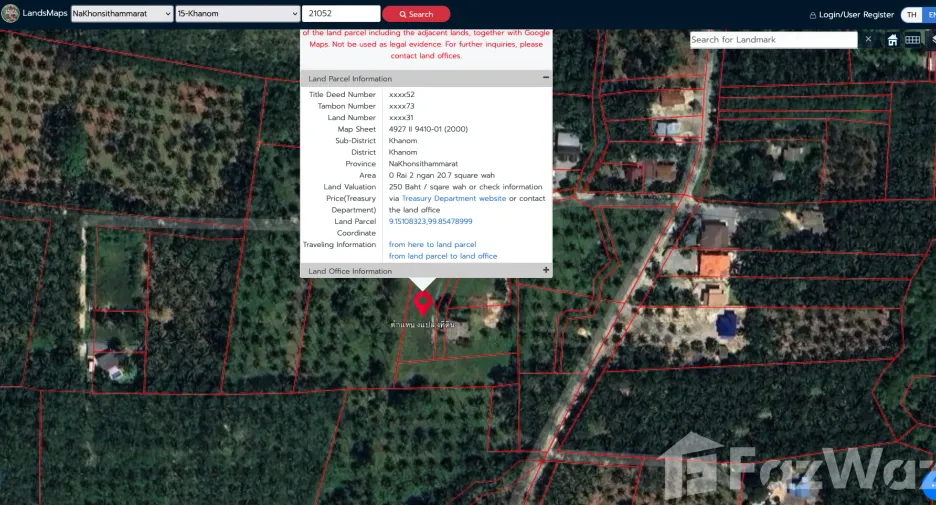
Task: Click Land Number value xxxx31
Action: tap(401, 118)
